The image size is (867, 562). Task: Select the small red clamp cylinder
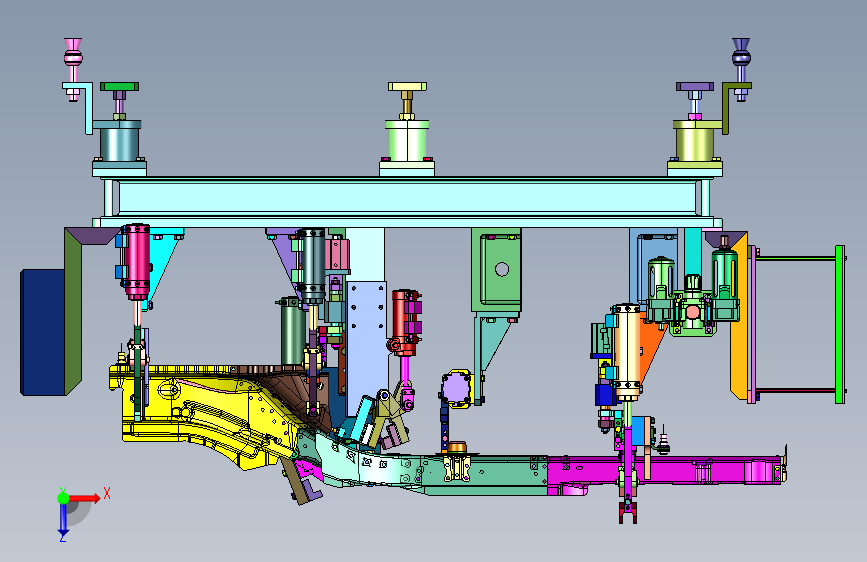(404, 322)
